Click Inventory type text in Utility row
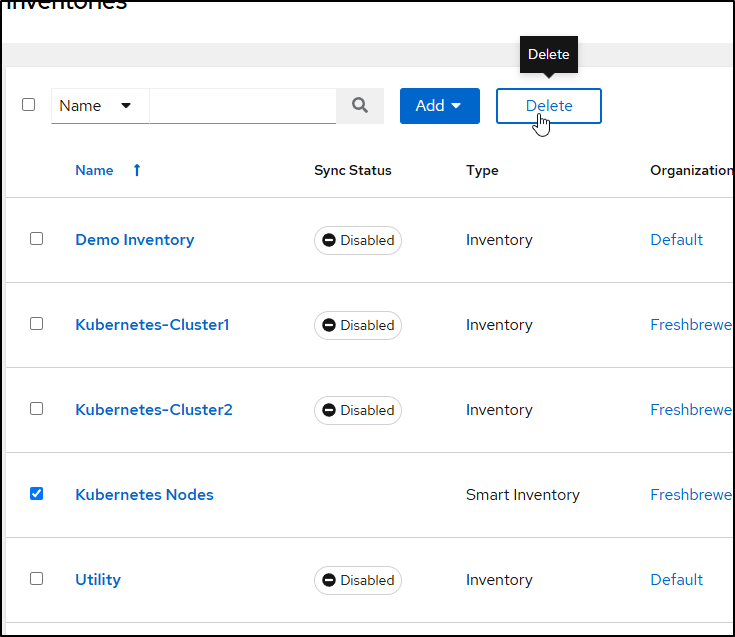The width and height of the screenshot is (735, 637). coord(499,580)
